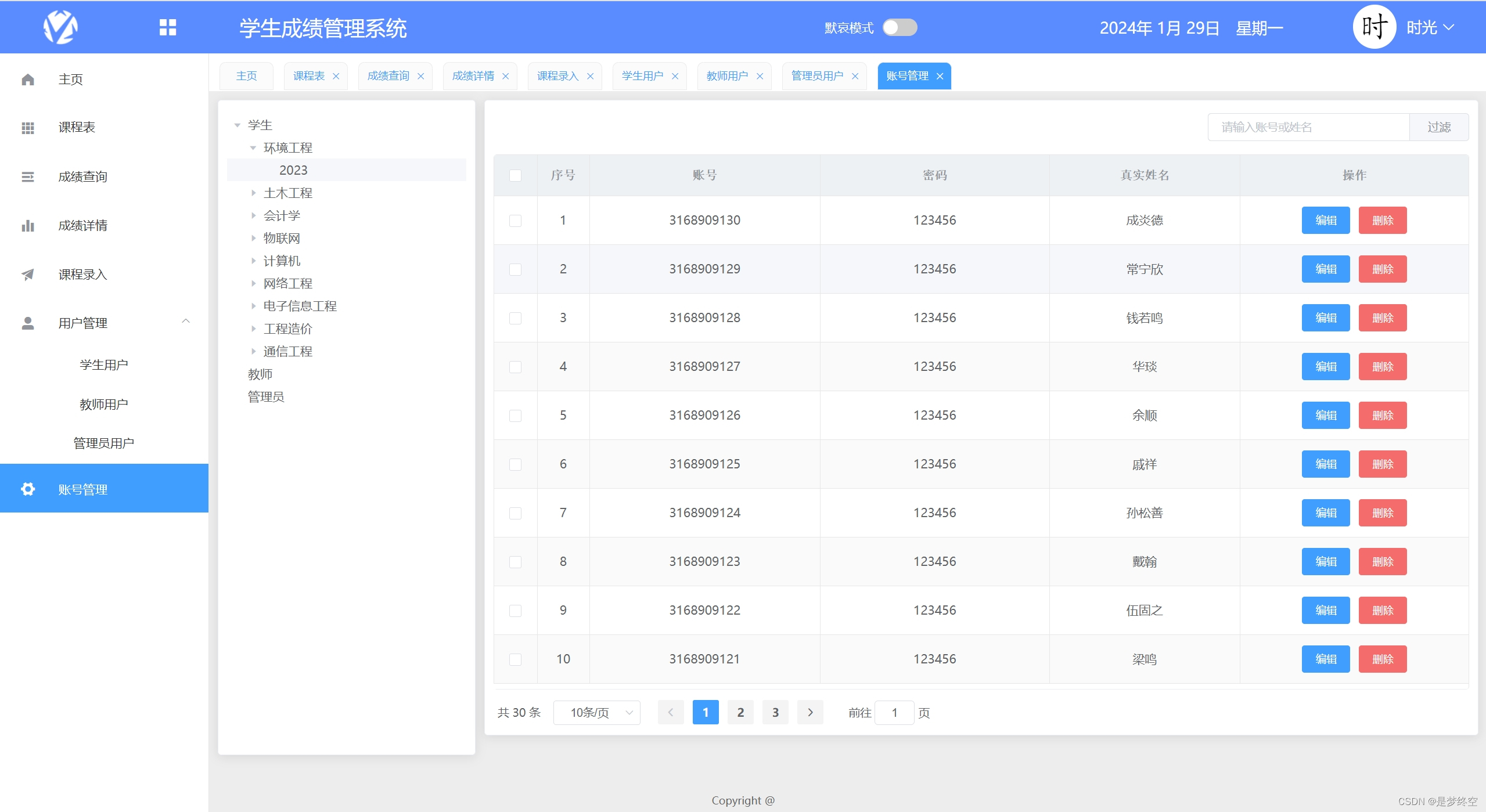Click the 课程录入 paper plane icon
The image size is (1486, 812).
[x=28, y=275]
